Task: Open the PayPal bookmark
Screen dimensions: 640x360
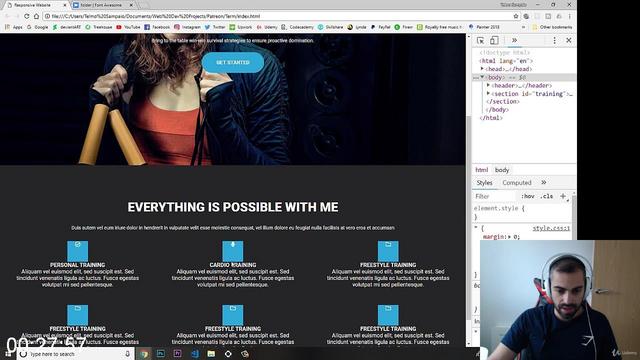Action: [x=380, y=27]
